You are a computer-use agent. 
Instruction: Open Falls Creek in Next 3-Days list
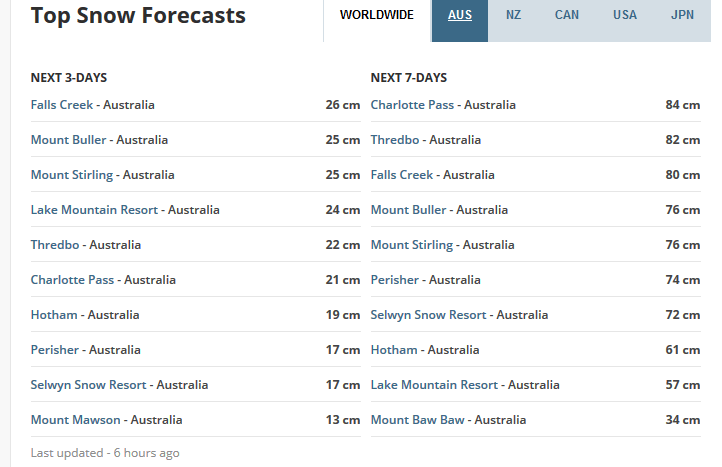coord(64,105)
